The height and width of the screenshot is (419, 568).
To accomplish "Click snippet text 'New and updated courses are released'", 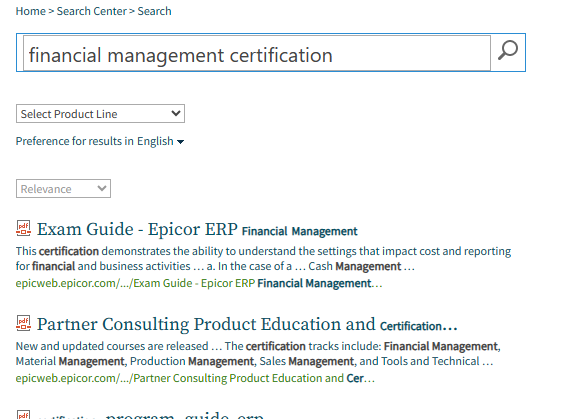I will [x=112, y=346].
